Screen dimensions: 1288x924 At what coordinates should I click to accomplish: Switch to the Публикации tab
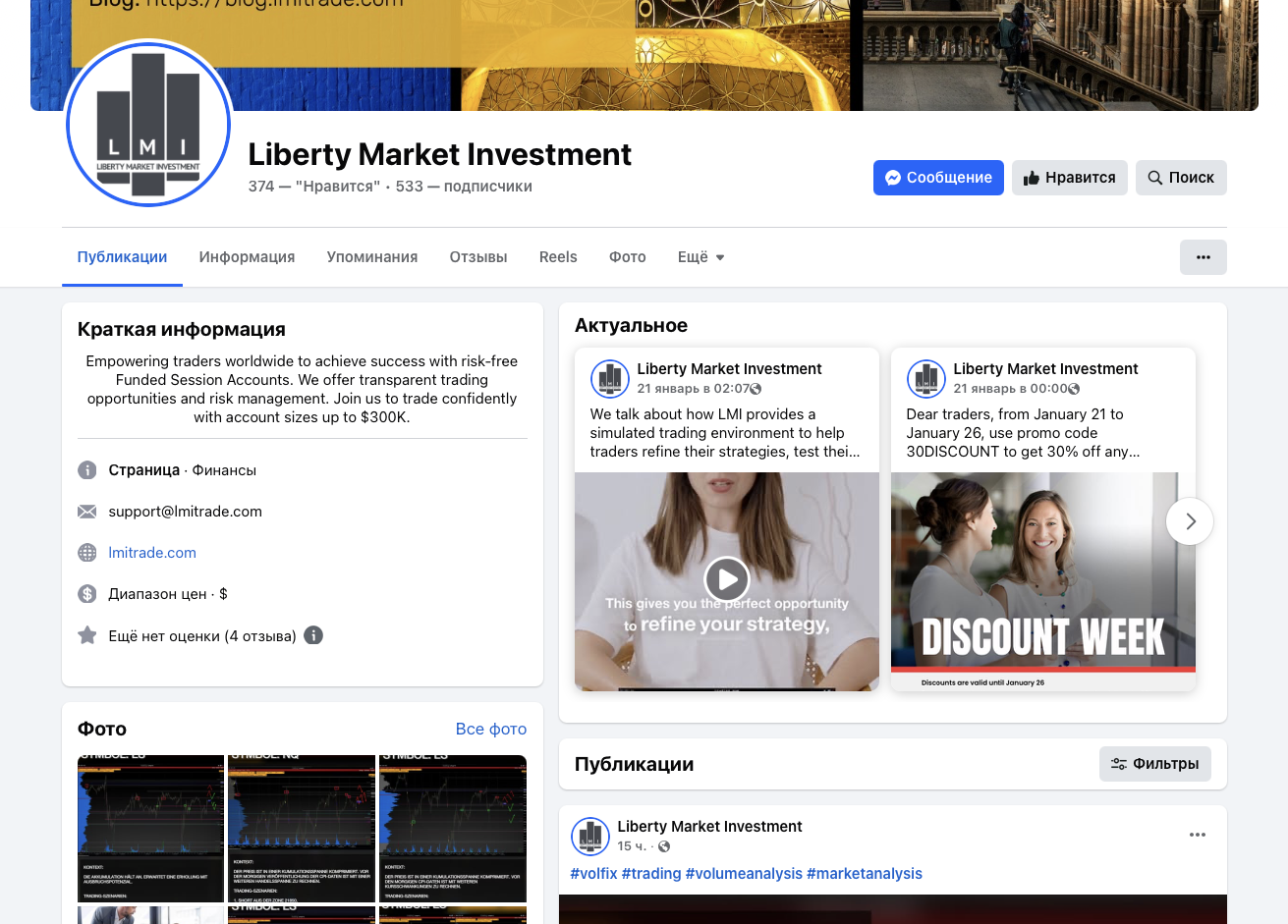point(122,257)
